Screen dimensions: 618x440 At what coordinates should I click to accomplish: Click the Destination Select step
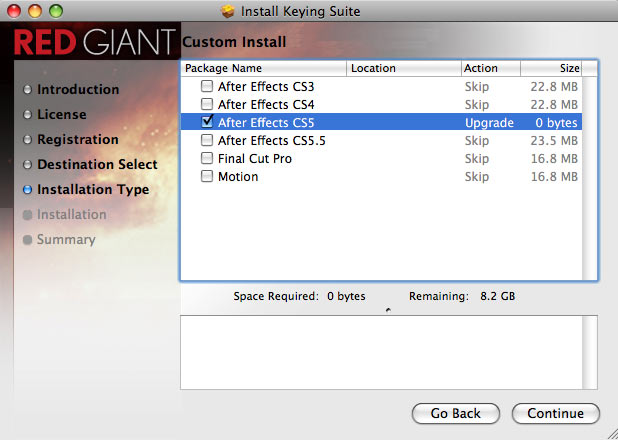[97, 164]
